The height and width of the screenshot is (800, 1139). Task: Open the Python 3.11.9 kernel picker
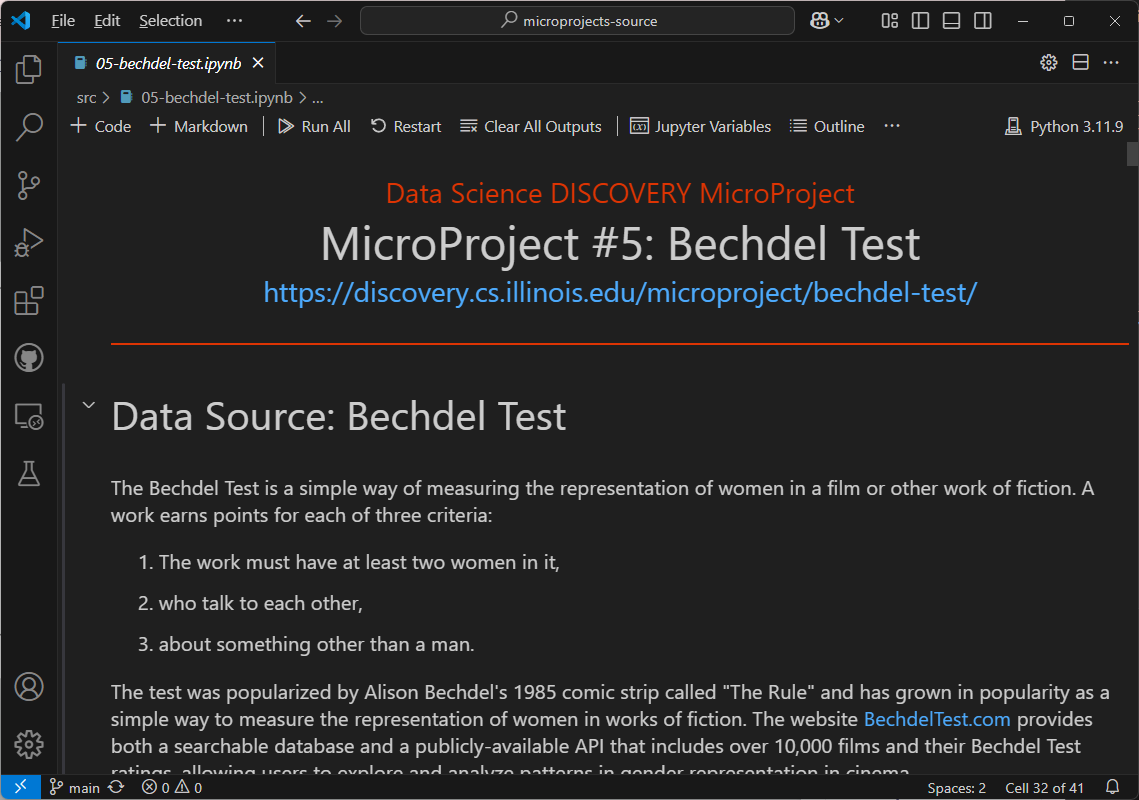coord(1064,127)
